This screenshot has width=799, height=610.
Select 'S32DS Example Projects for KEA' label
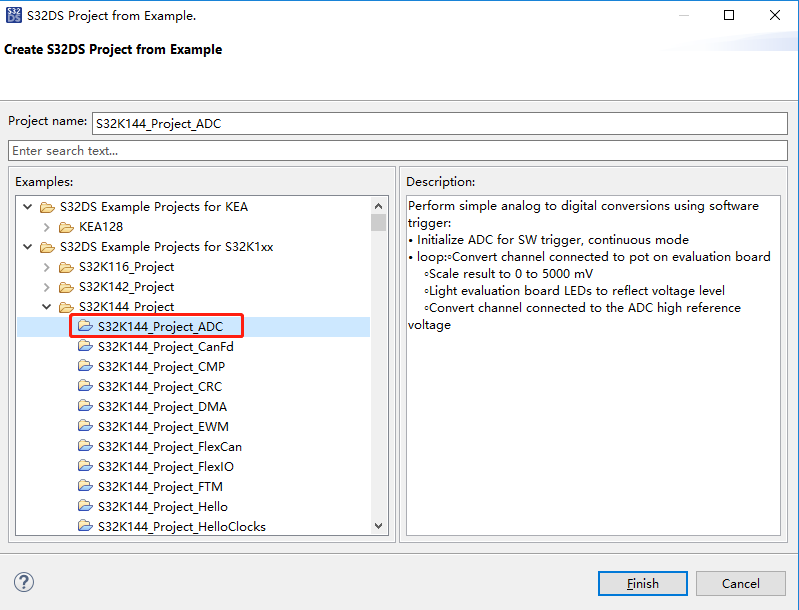[x=154, y=207]
